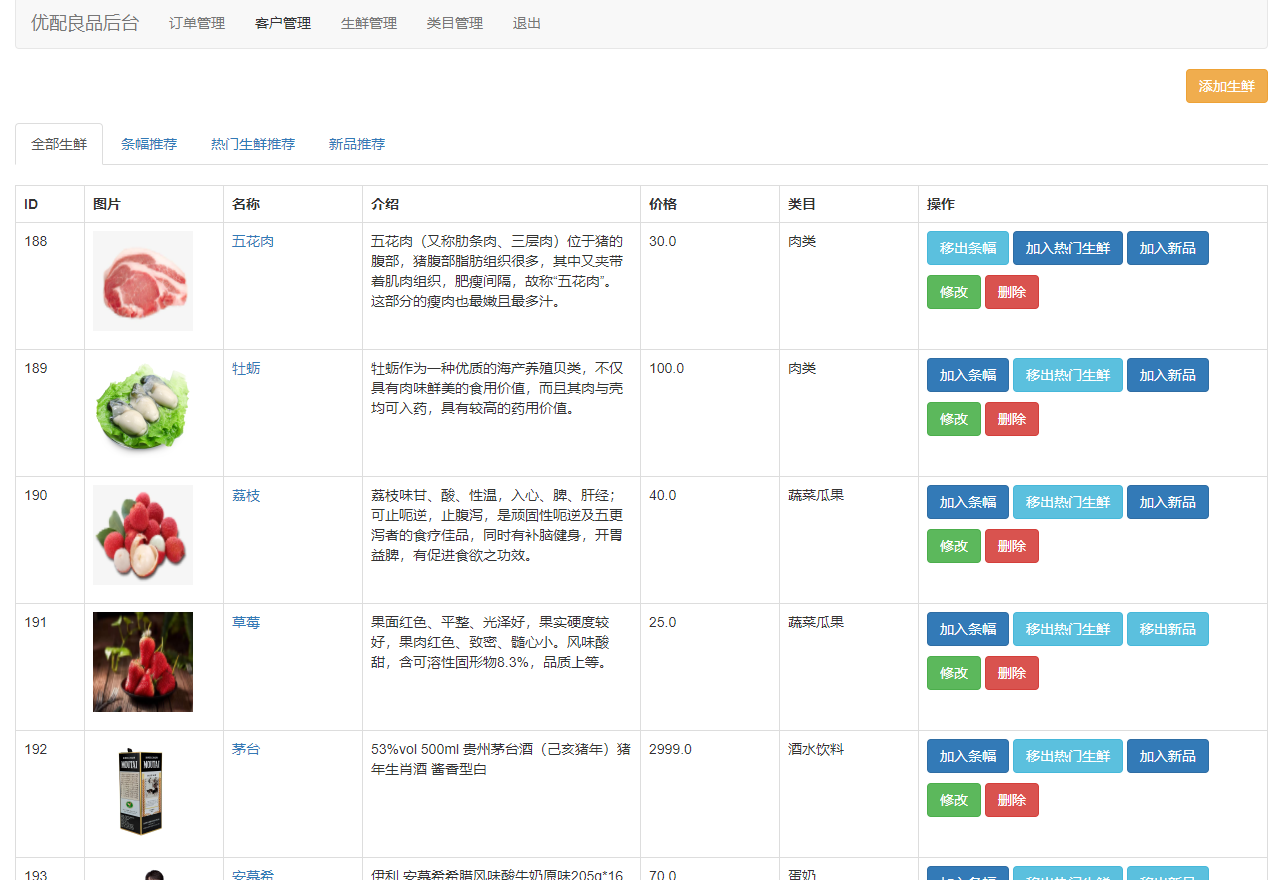The width and height of the screenshot is (1279, 880).
Task: Open the 热门生鲜推荐 tab
Action: point(252,143)
